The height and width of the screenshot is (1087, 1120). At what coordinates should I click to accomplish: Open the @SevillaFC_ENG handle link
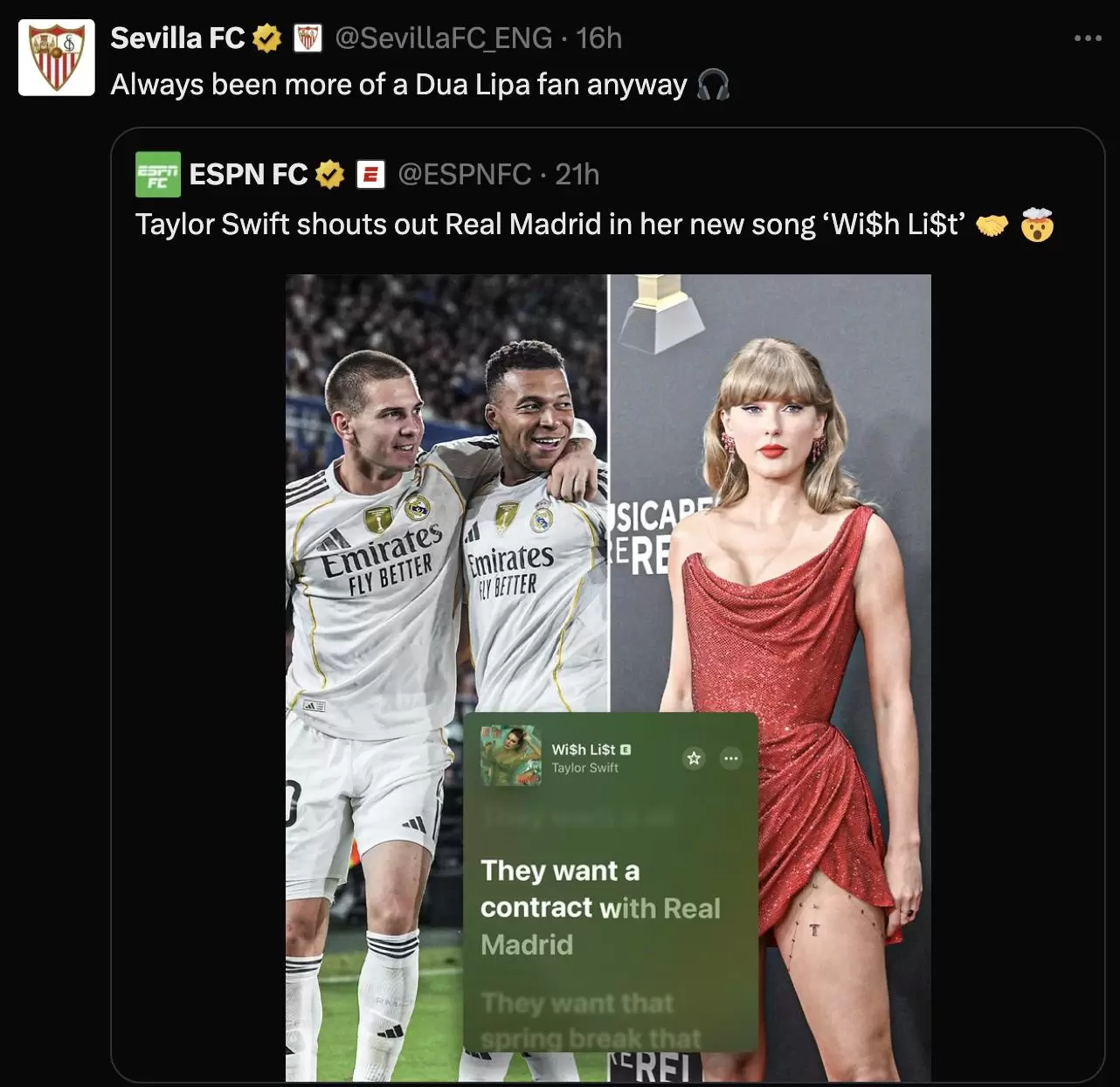tap(444, 38)
